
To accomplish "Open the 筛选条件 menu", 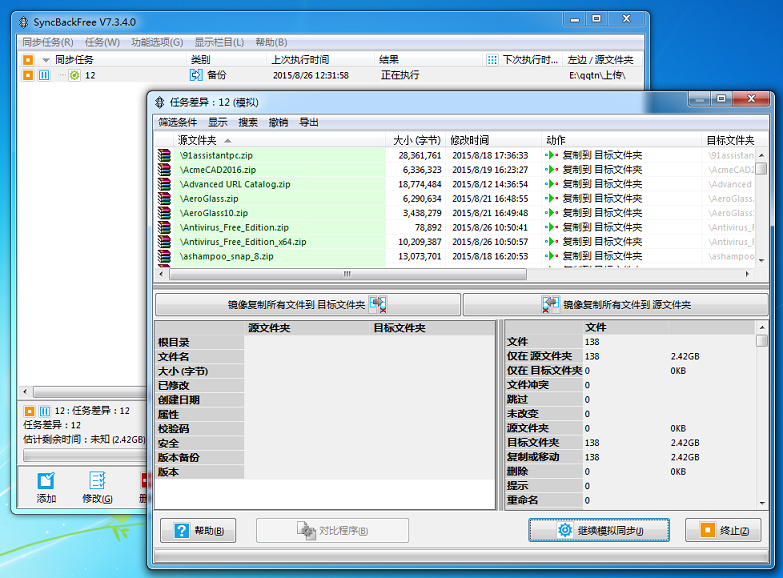I will tap(177, 122).
